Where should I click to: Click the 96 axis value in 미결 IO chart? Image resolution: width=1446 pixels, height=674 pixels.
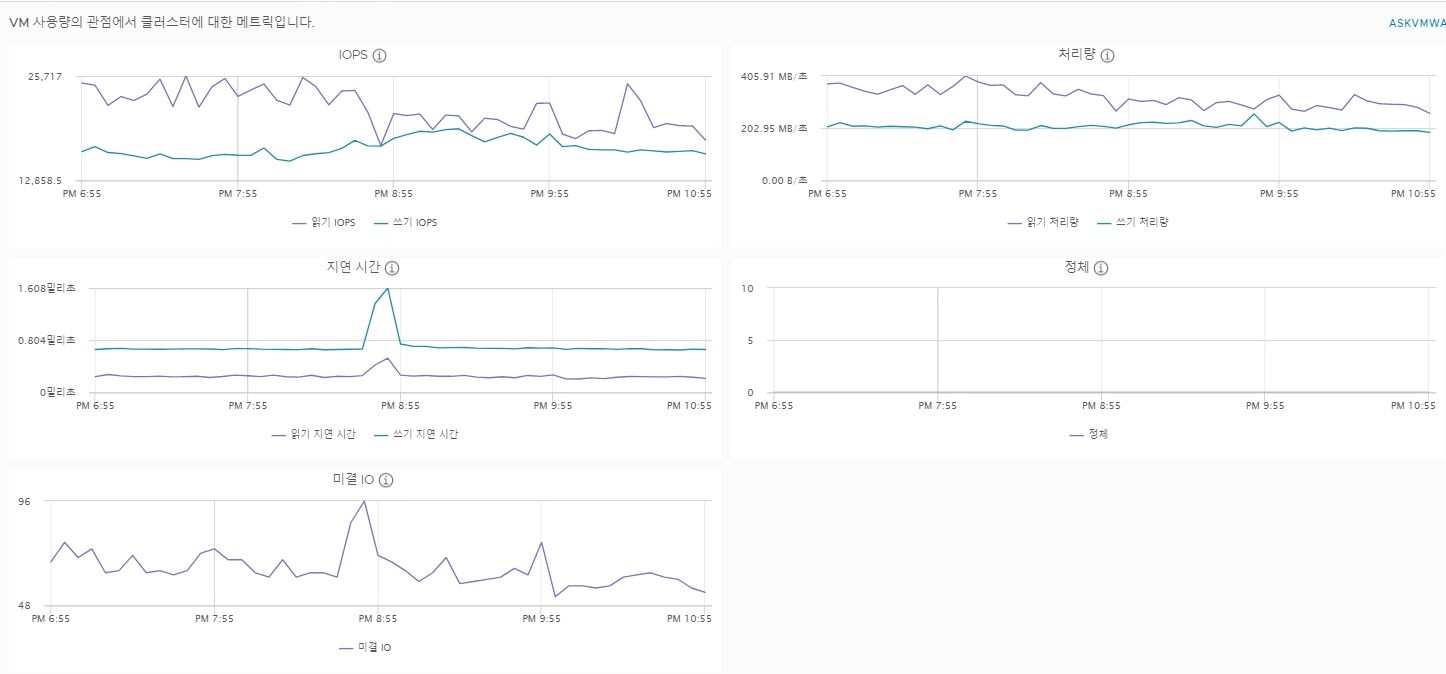click(x=25, y=501)
